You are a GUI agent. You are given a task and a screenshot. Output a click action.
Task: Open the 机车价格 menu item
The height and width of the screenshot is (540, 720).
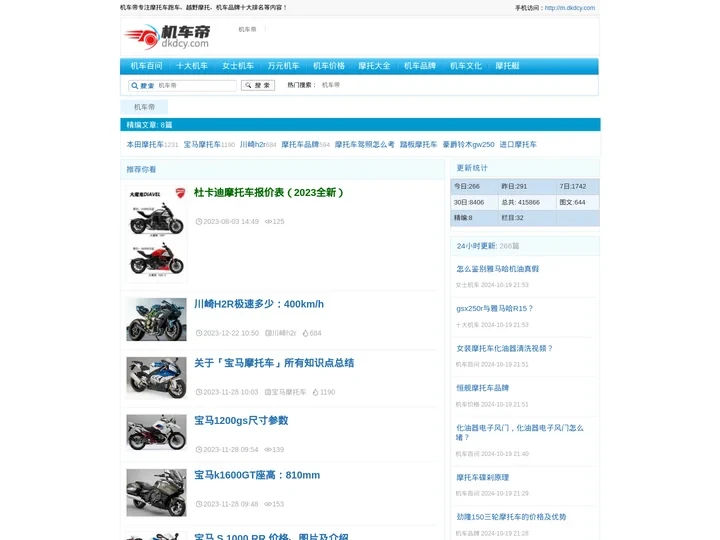tap(329, 66)
